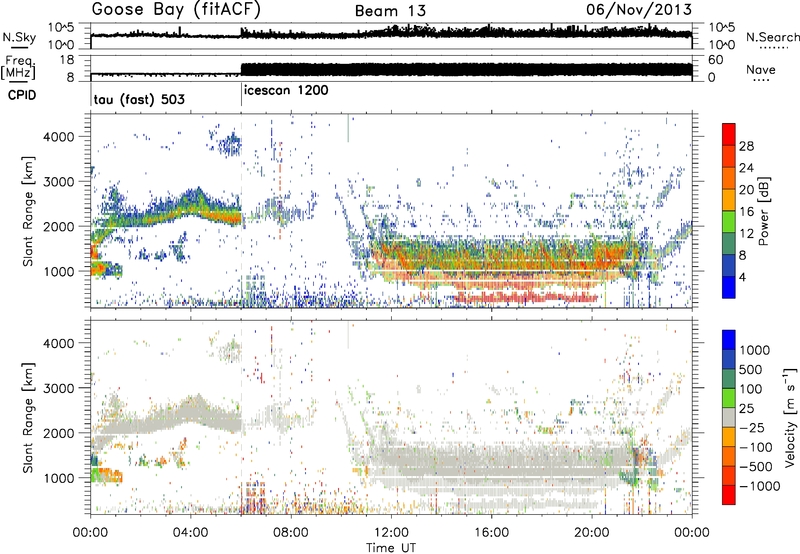Viewport: 800px width, 554px height.
Task: Click the "Nave" legend label
Action: point(760,70)
